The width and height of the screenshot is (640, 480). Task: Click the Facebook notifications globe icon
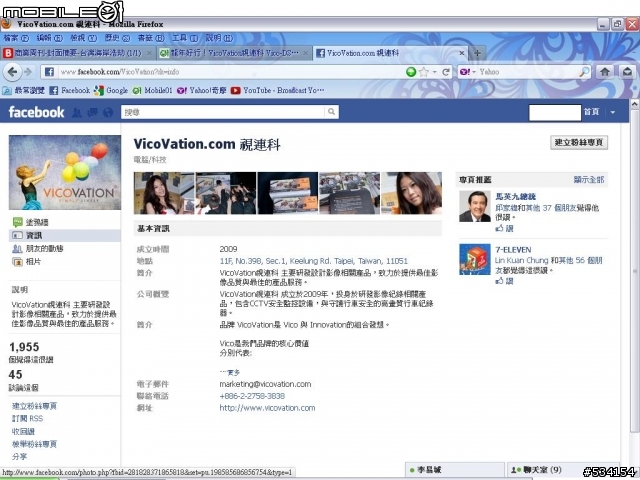108,112
